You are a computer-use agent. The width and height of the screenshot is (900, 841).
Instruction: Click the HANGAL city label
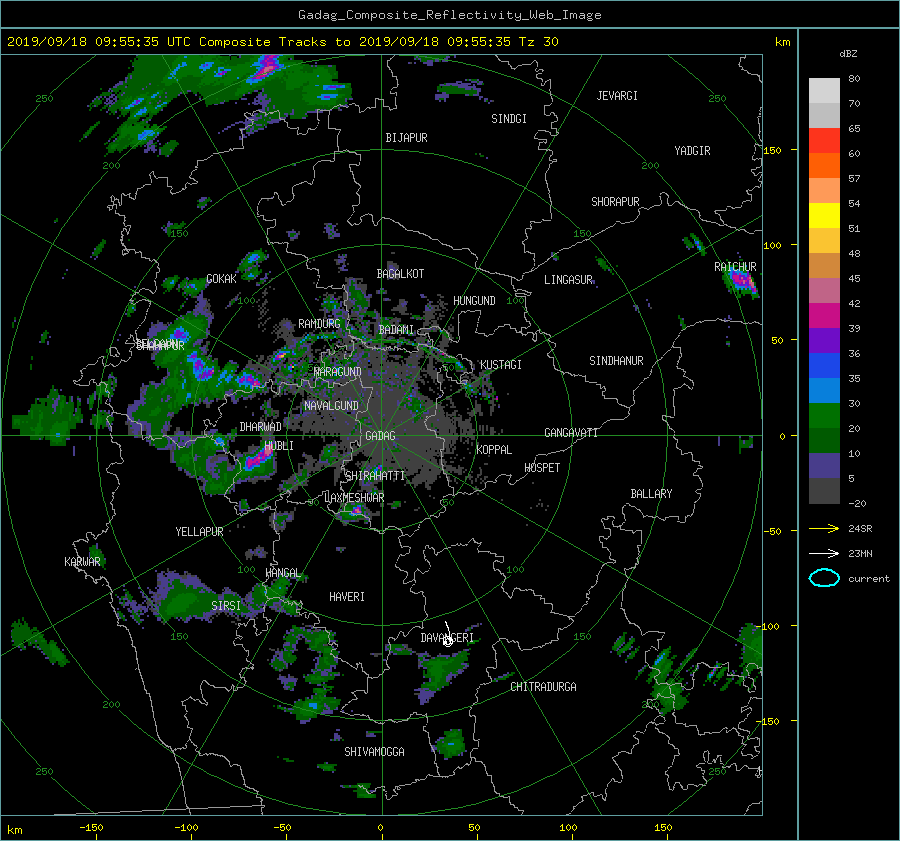coord(283,573)
